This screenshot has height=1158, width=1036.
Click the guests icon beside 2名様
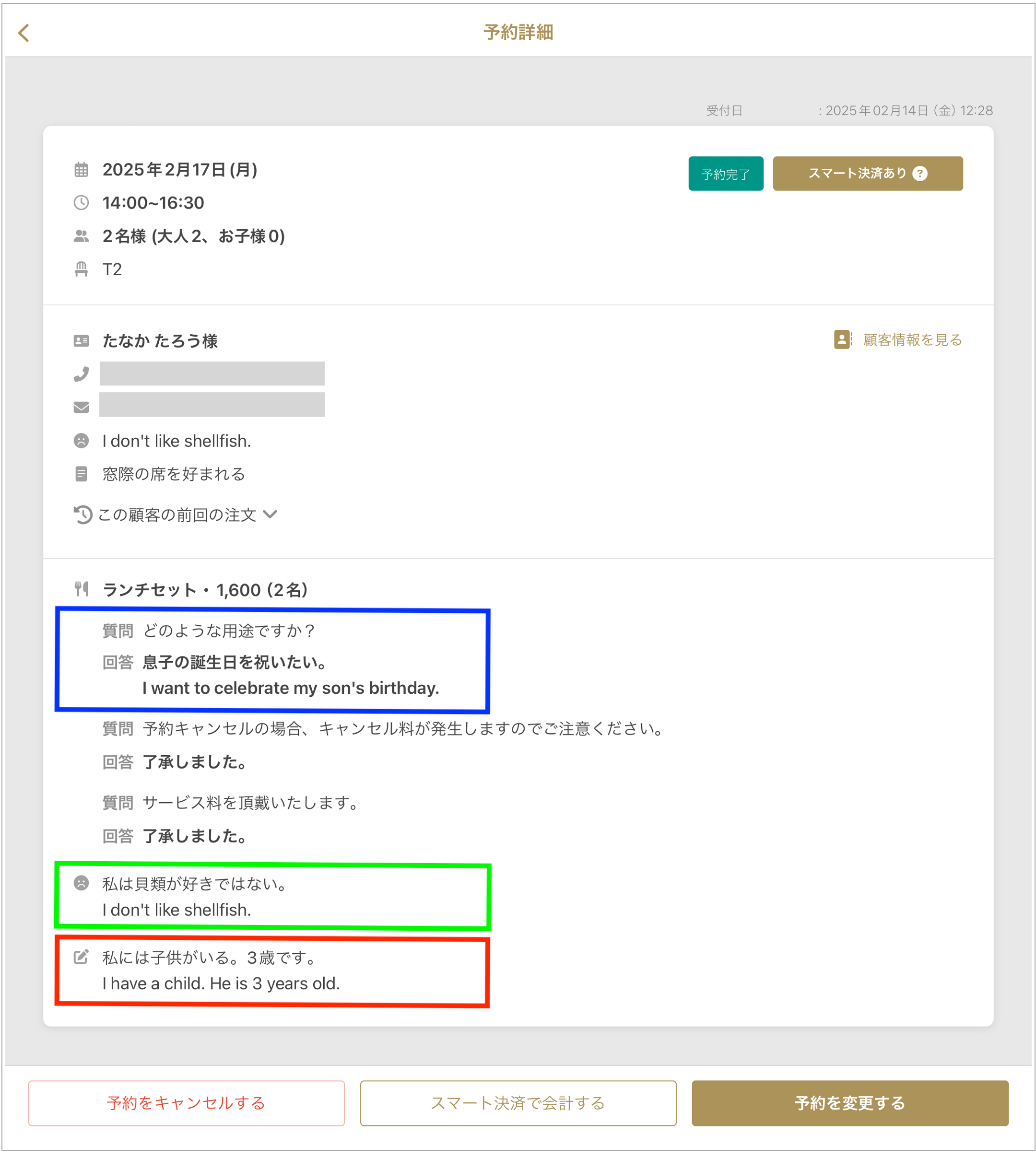pos(82,236)
